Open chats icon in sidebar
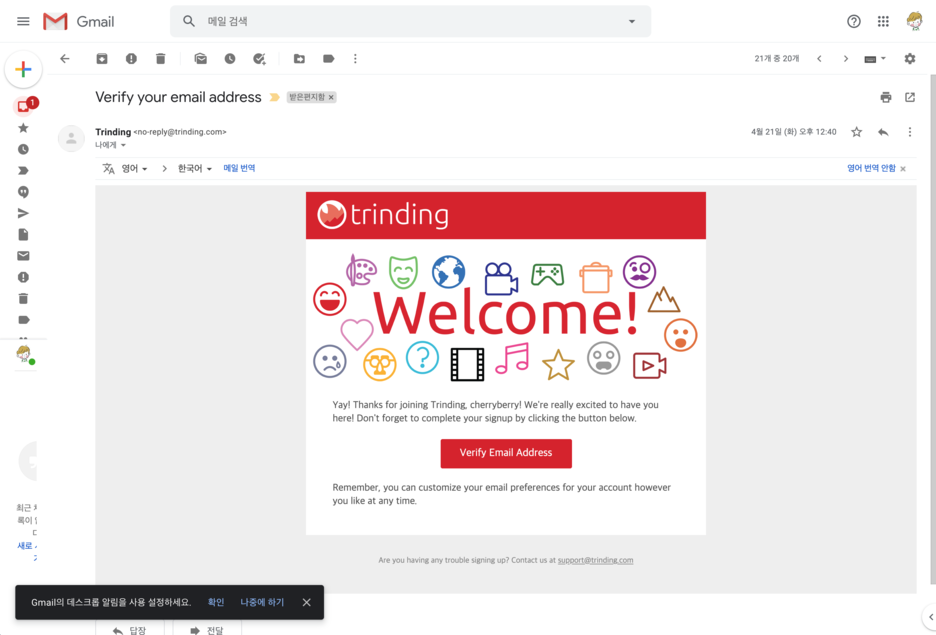Image resolution: width=936 pixels, height=635 pixels. click(x=23, y=192)
